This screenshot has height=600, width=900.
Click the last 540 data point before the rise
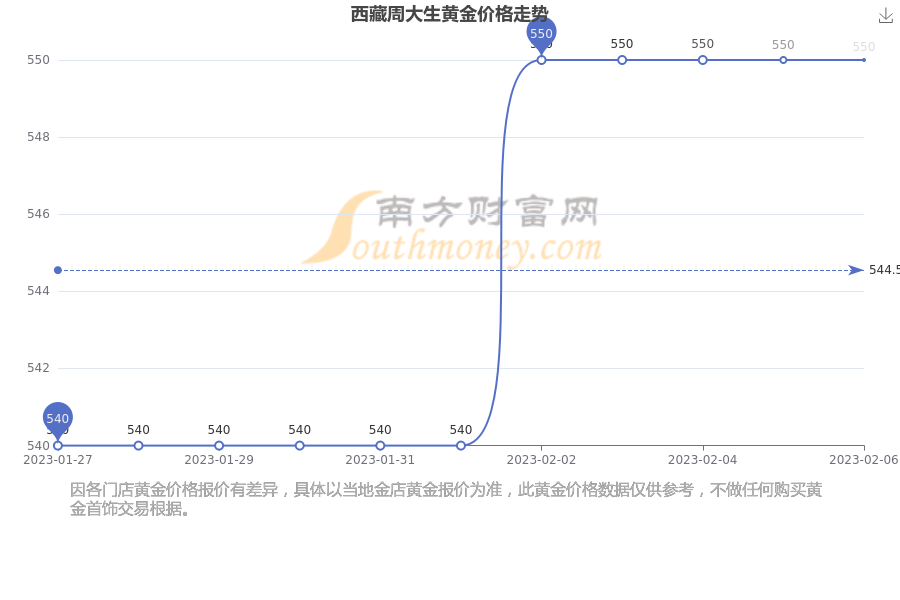(461, 446)
